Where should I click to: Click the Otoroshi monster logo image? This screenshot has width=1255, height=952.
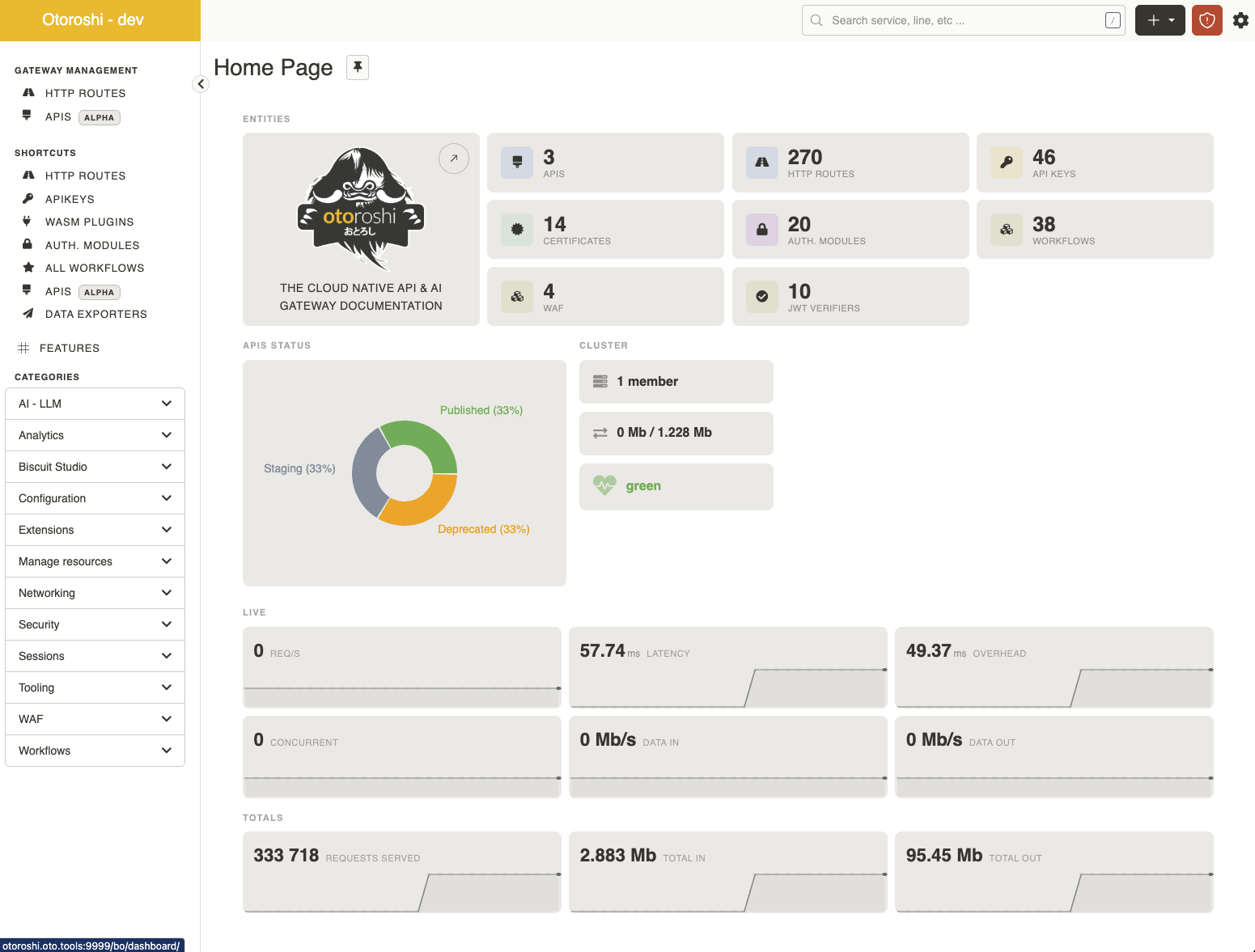pos(361,209)
